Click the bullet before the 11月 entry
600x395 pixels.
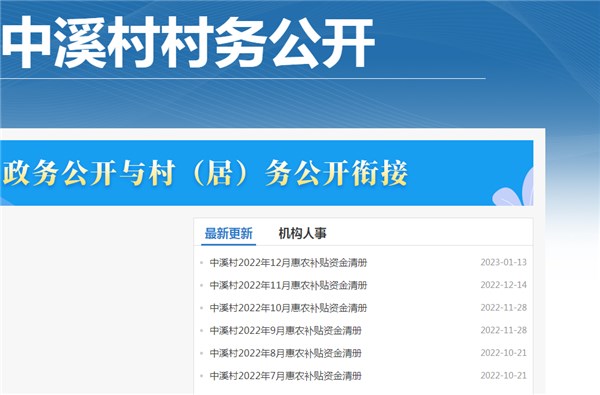tap(202, 286)
